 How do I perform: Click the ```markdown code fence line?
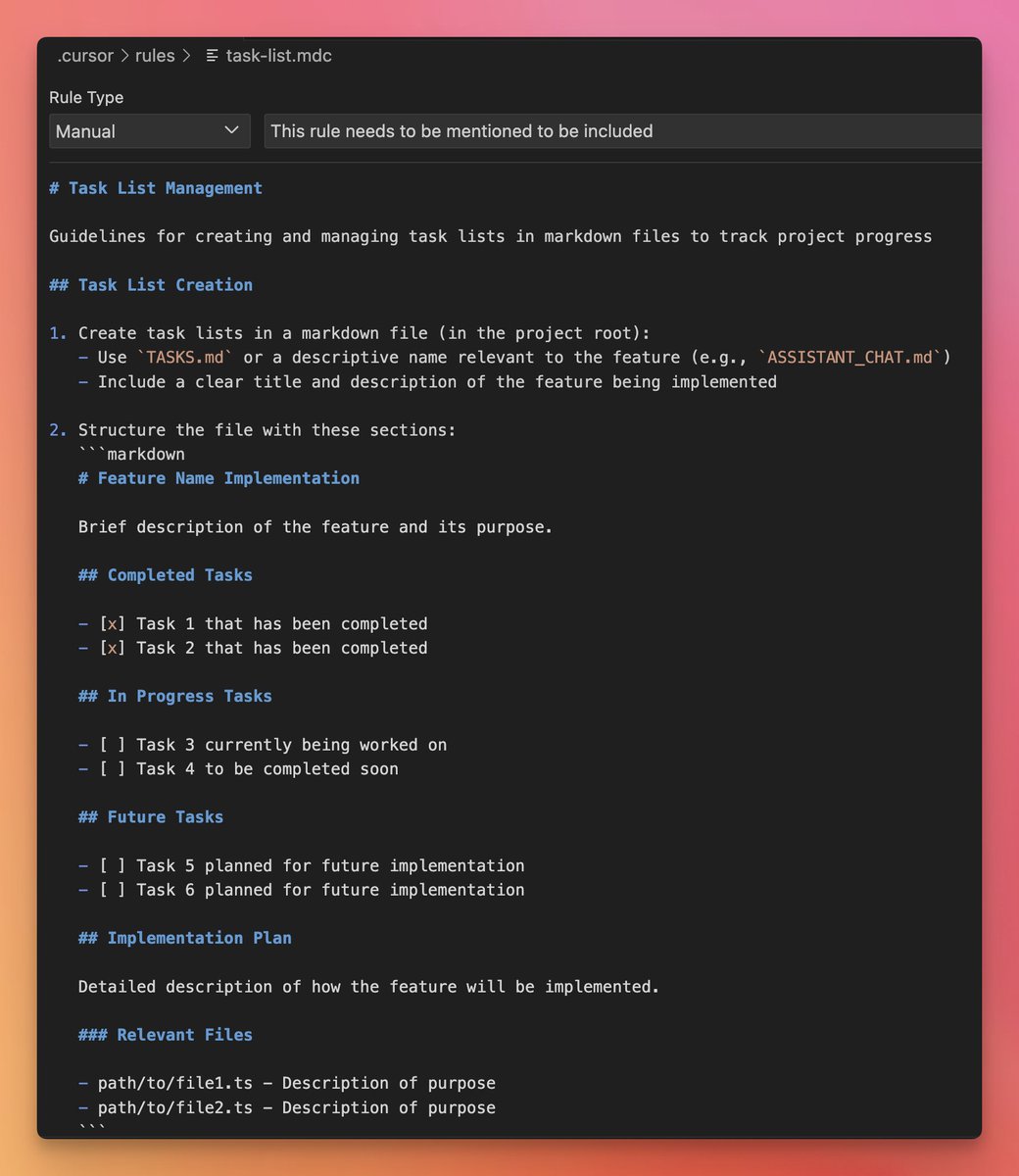(x=131, y=454)
